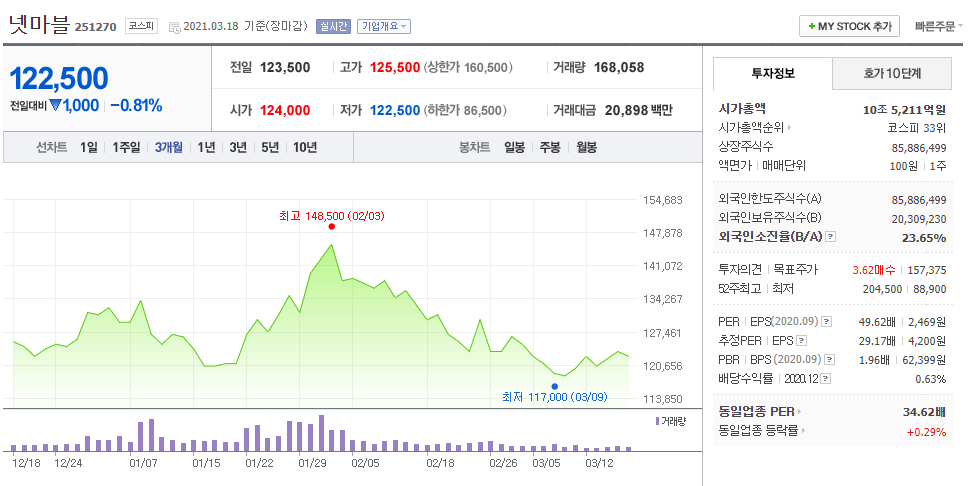Show the 일봉 candle chart
The width and height of the screenshot is (974, 486).
[514, 148]
